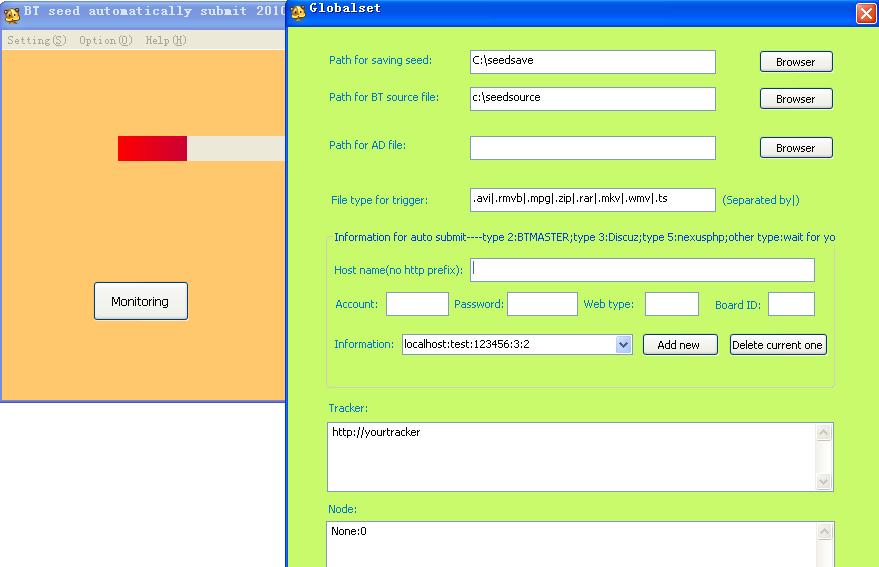Select the localhost:test:123456:3:2 combo box text
Image resolution: width=879 pixels, height=567 pixels.
click(466, 344)
